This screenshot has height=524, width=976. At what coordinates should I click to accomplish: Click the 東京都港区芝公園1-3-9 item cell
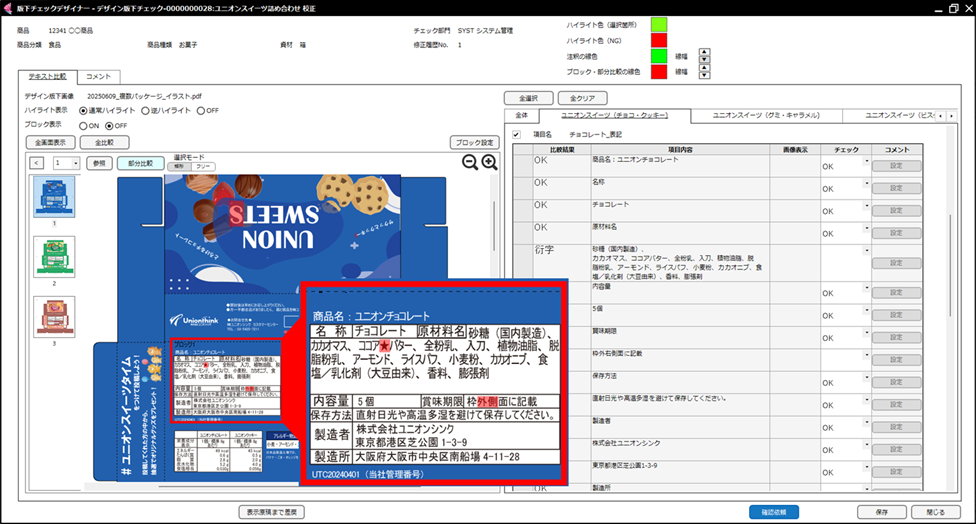680,472
